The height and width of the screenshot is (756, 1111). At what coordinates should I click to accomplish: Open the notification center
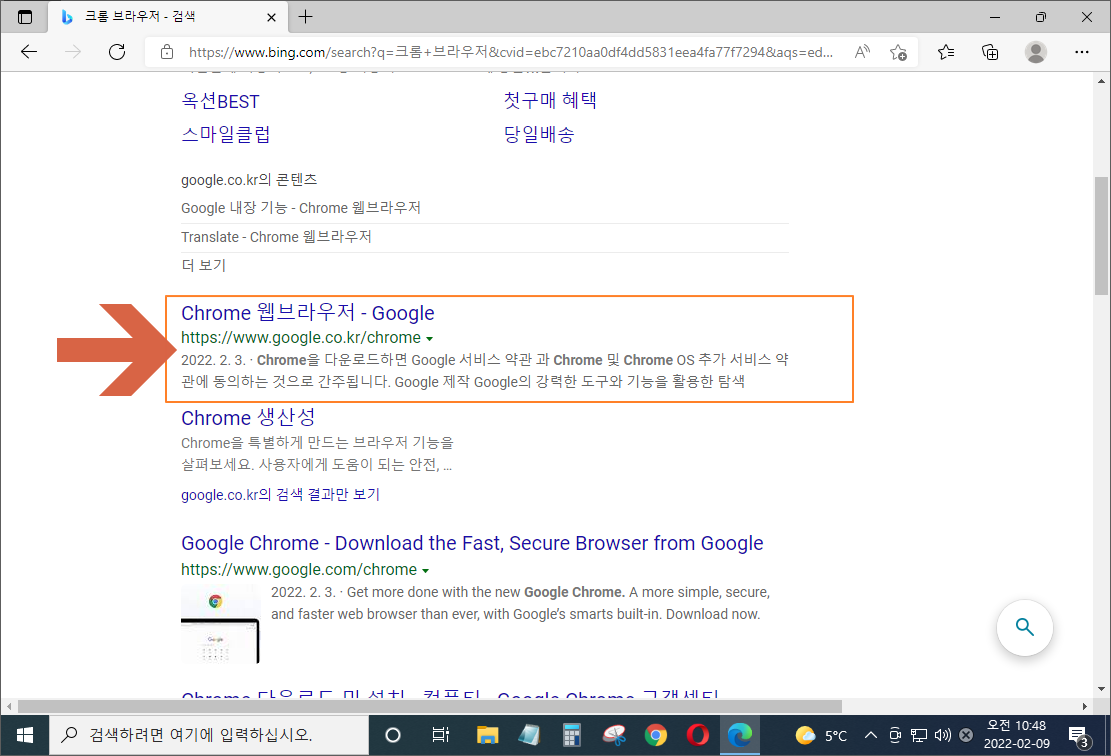[1079, 736]
